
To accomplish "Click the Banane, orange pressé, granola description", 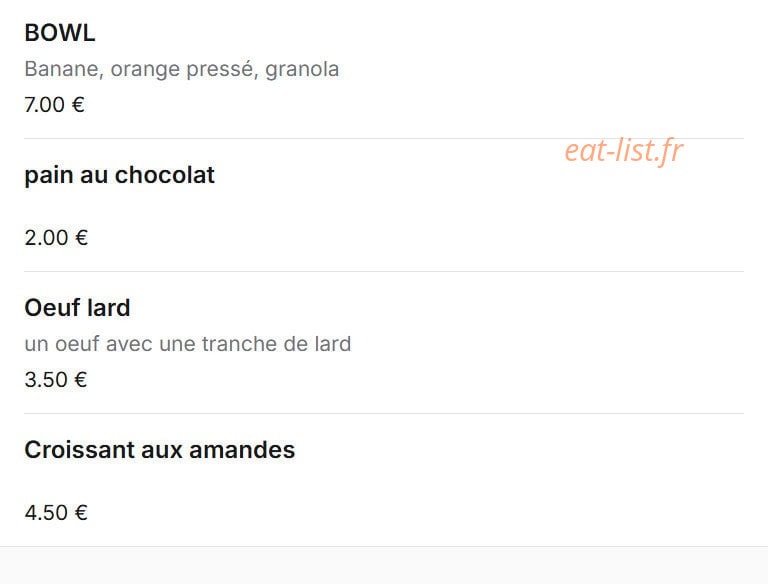I will pyautogui.click(x=182, y=69).
